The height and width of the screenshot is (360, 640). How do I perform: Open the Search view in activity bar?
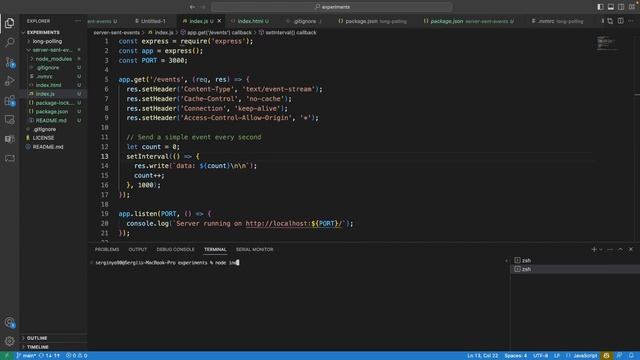(x=9, y=42)
